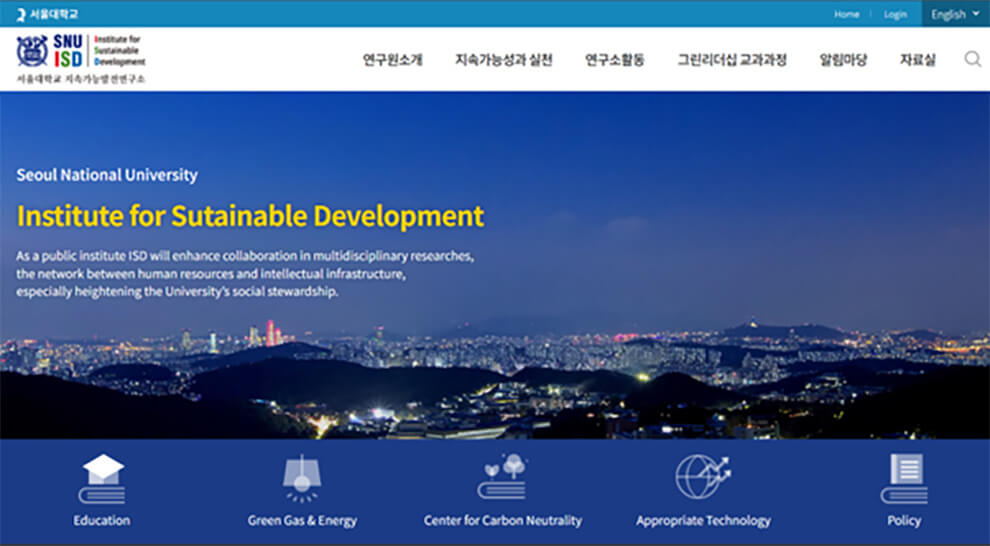Click the Appropriate Technology globe icon

pos(703,477)
